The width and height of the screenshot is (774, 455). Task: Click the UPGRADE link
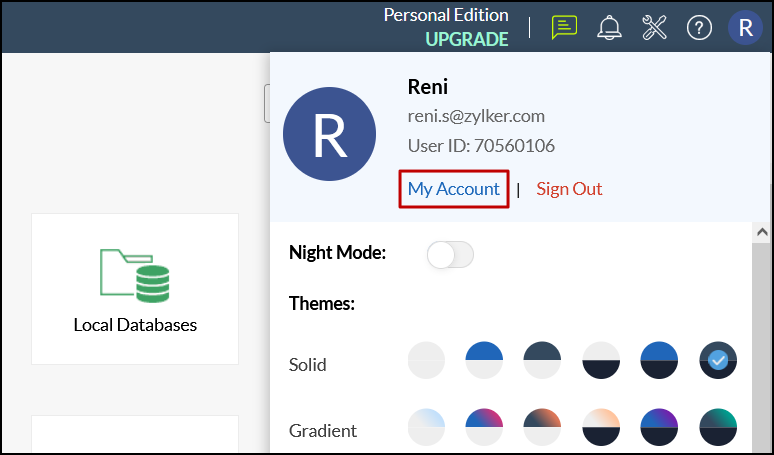click(466, 39)
